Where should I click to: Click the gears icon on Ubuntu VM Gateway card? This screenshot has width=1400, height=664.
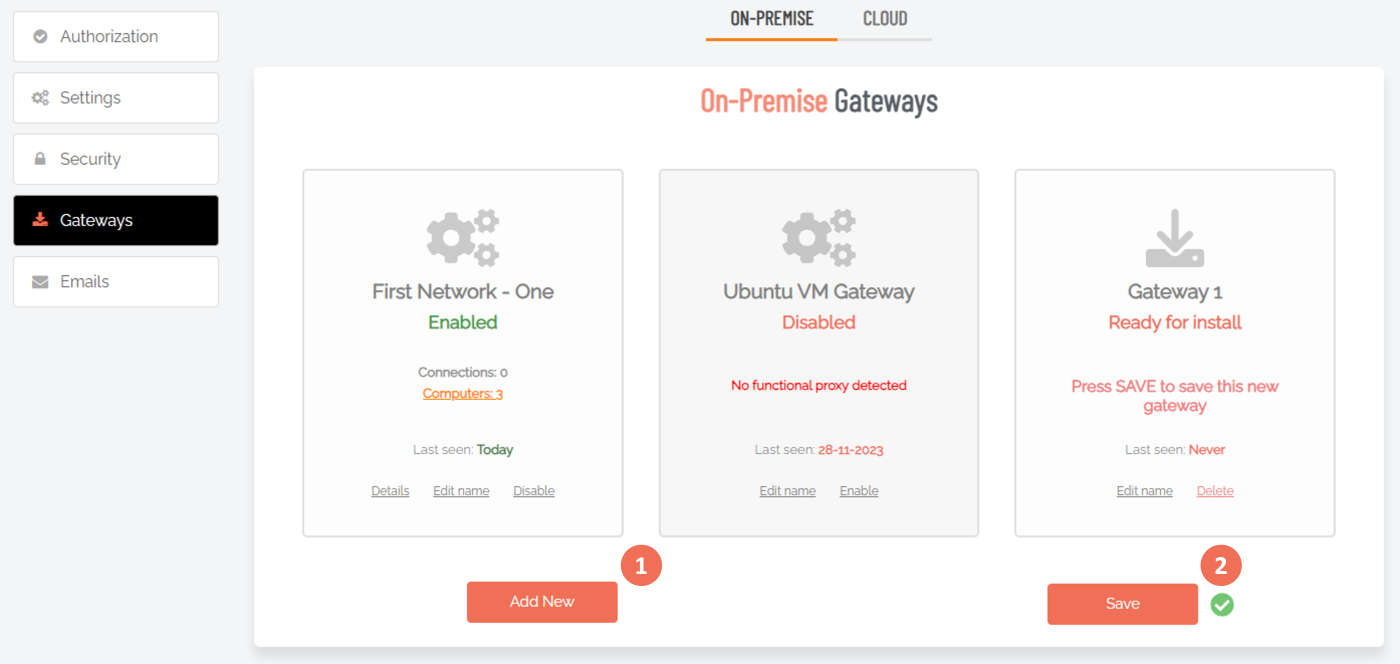pyautogui.click(x=819, y=238)
